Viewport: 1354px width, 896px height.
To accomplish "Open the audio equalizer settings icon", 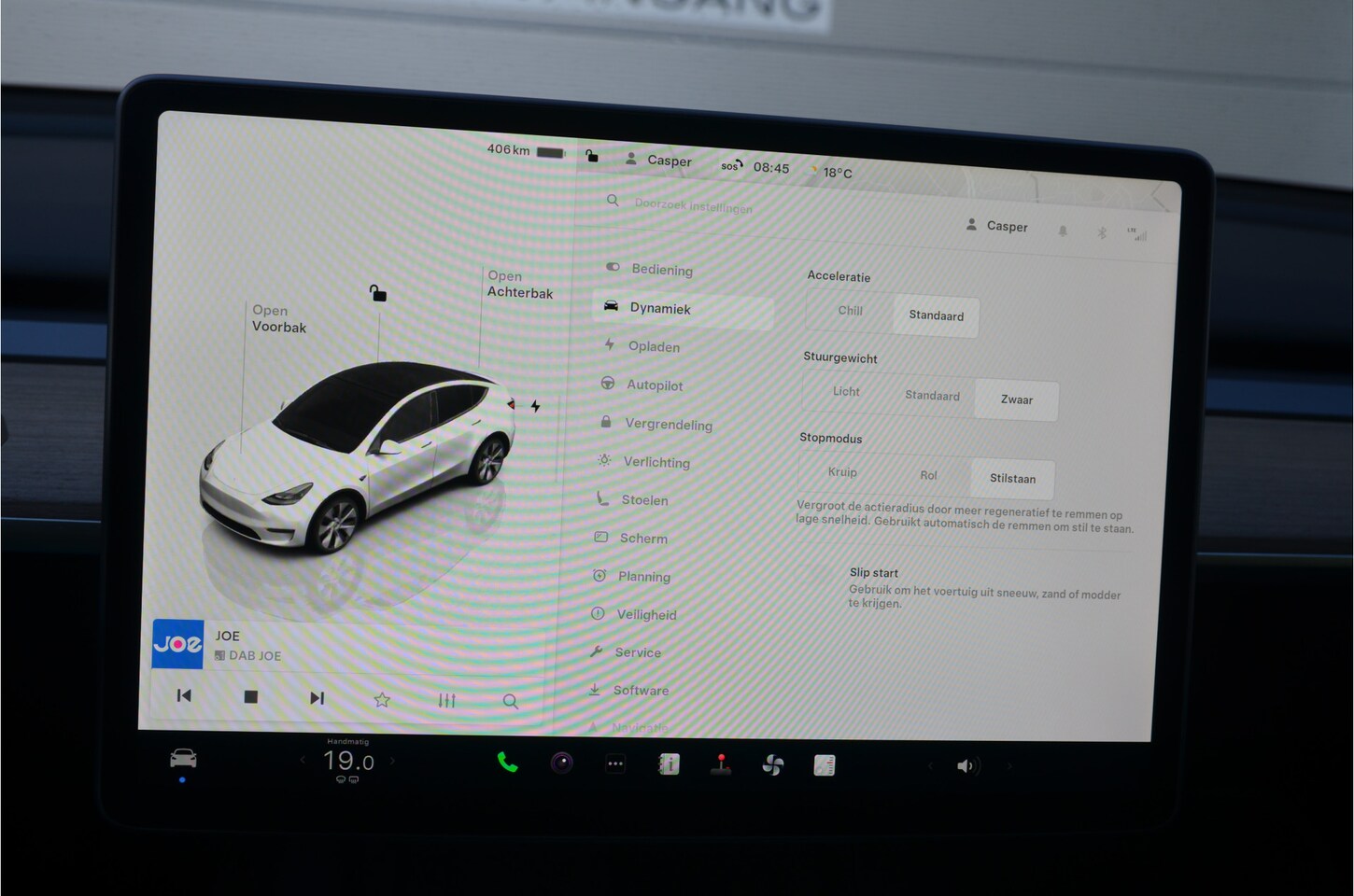I will (x=446, y=700).
